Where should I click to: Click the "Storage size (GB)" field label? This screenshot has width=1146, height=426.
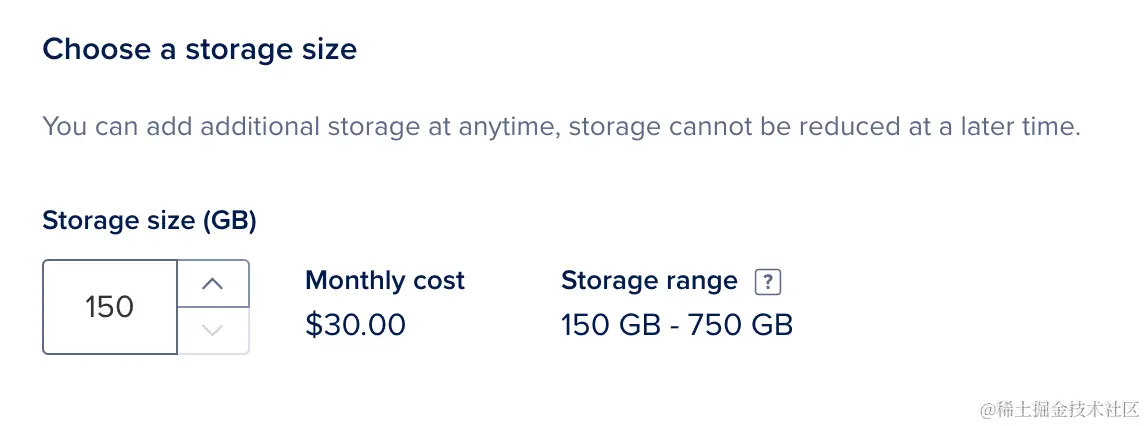(149, 221)
